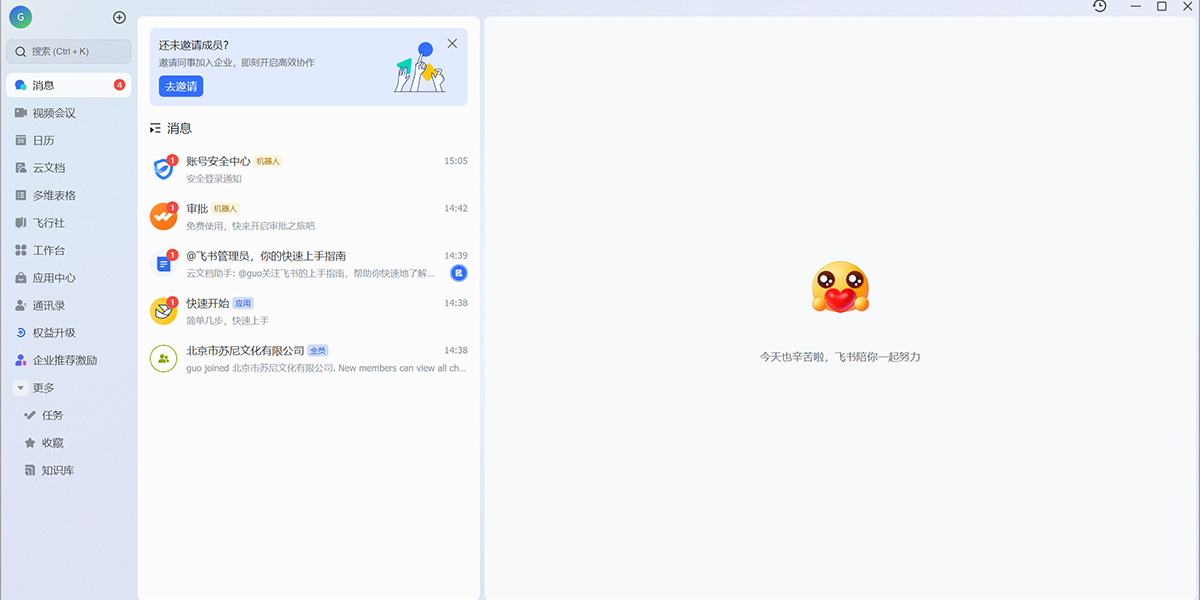Click the user avatar G
Viewport: 1200px width, 600px height.
[20, 17]
